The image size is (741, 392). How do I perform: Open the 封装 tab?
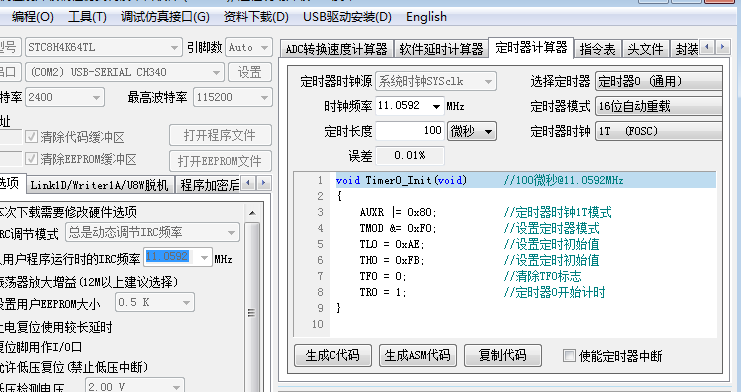tap(686, 49)
